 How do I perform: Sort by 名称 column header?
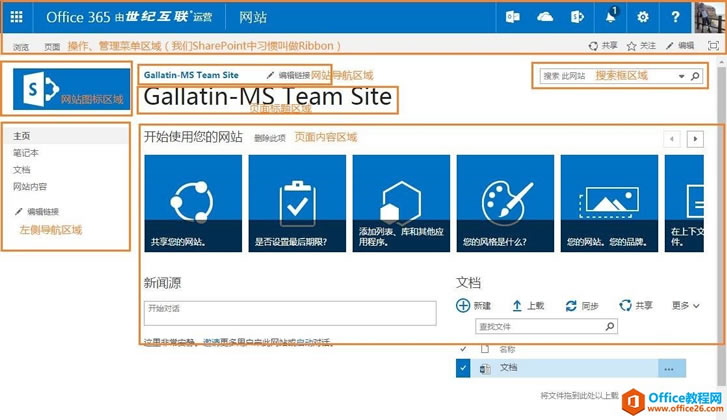pos(507,349)
